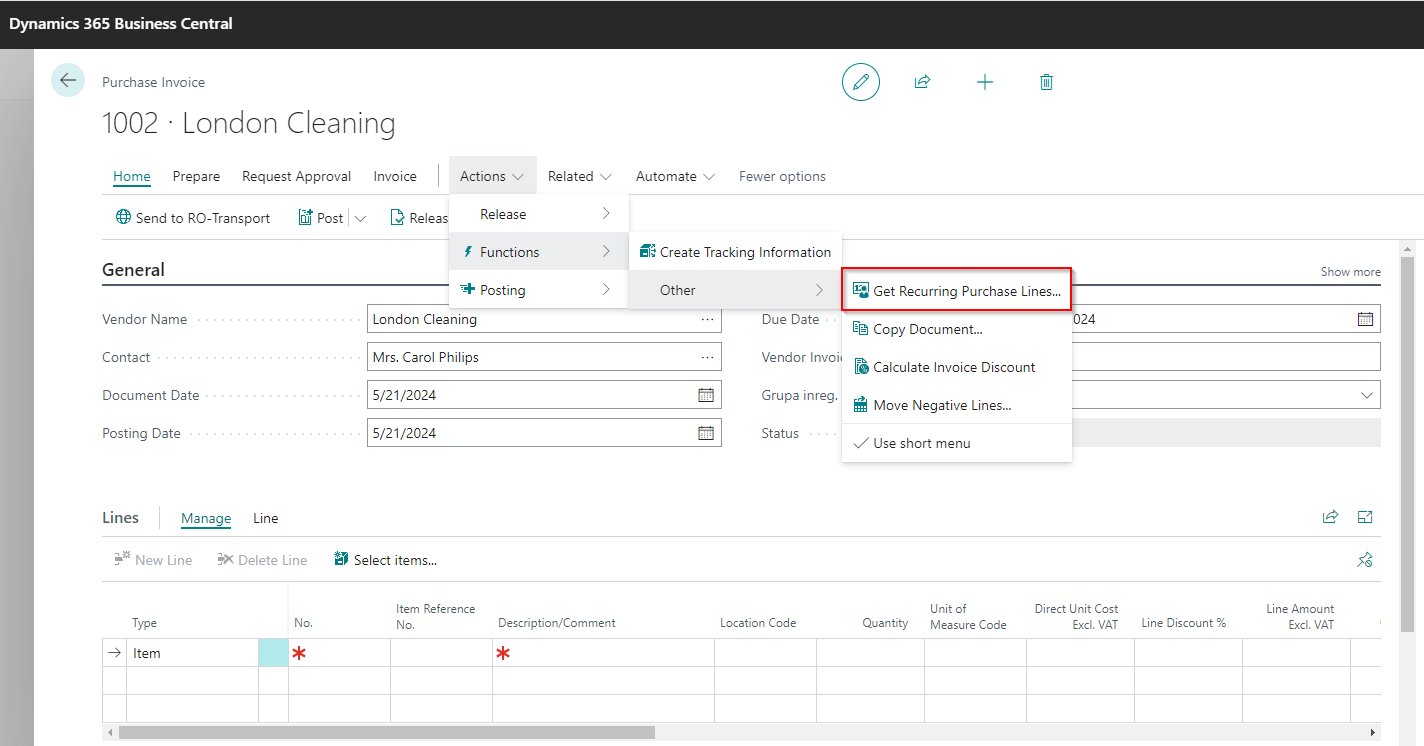Click the Delete Line button
Viewport: 1424px width, 746px height.
(262, 560)
